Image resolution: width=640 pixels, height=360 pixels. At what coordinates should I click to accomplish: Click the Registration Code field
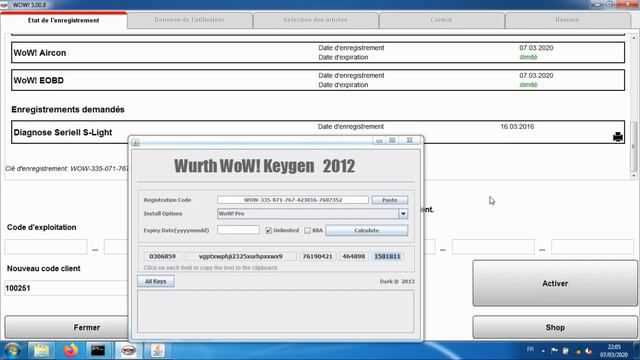(293, 200)
